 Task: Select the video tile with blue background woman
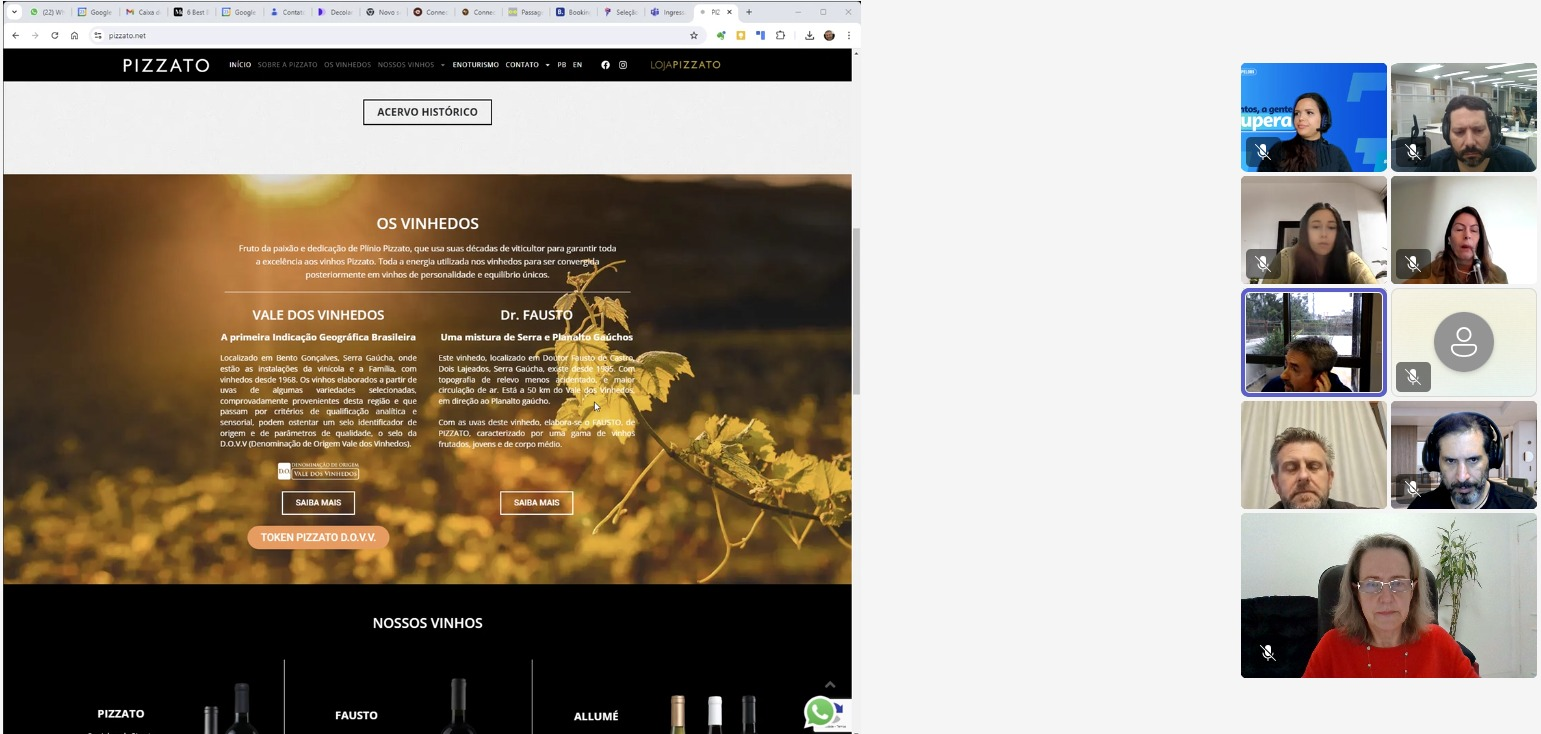point(1314,117)
